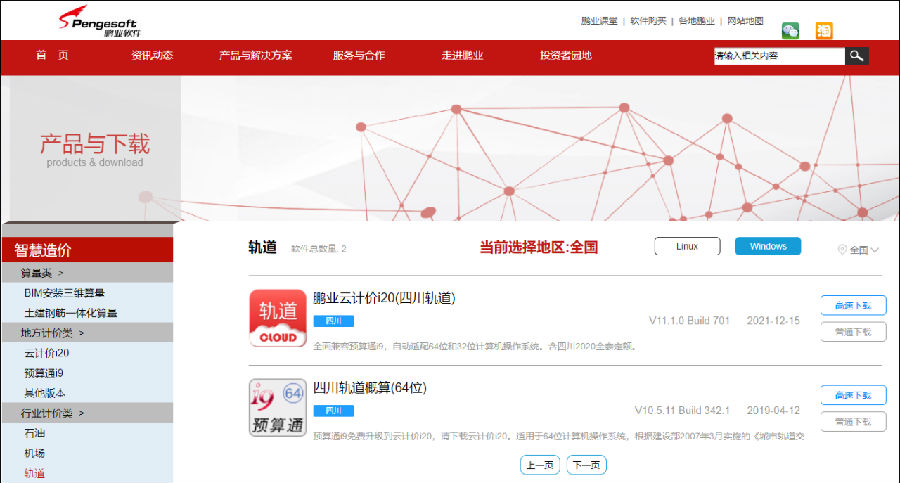Focus the search keyword input box
Viewport: 900px width, 483px height.
(x=778, y=56)
